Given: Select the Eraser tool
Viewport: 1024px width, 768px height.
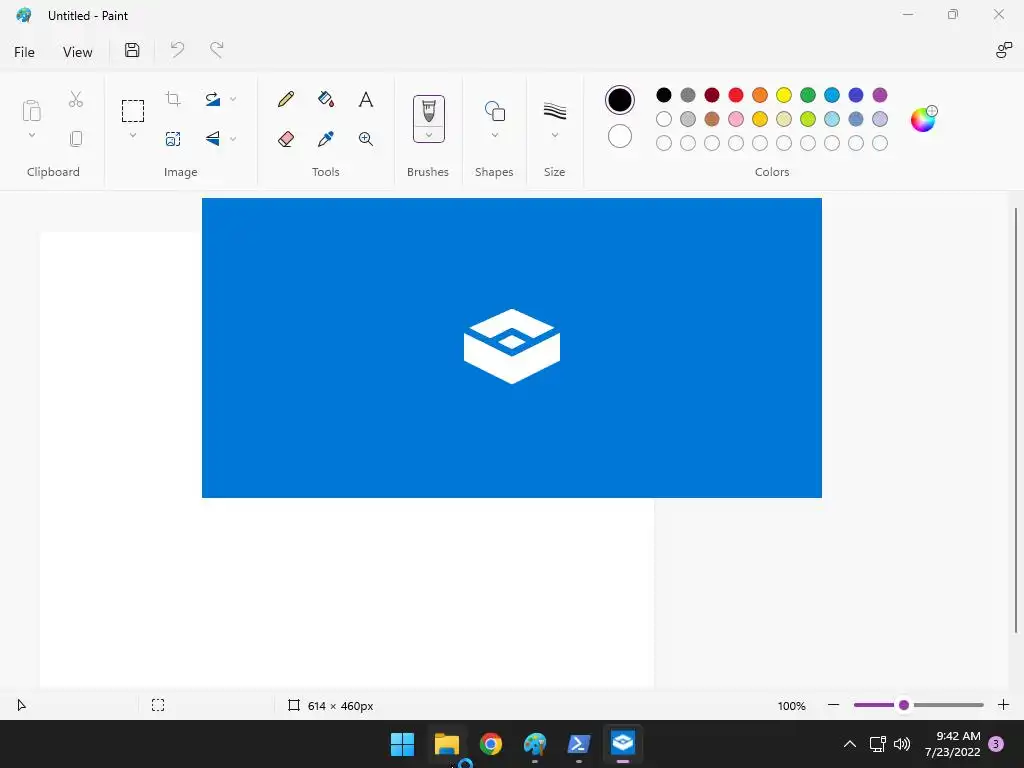Looking at the screenshot, I should click(x=285, y=139).
